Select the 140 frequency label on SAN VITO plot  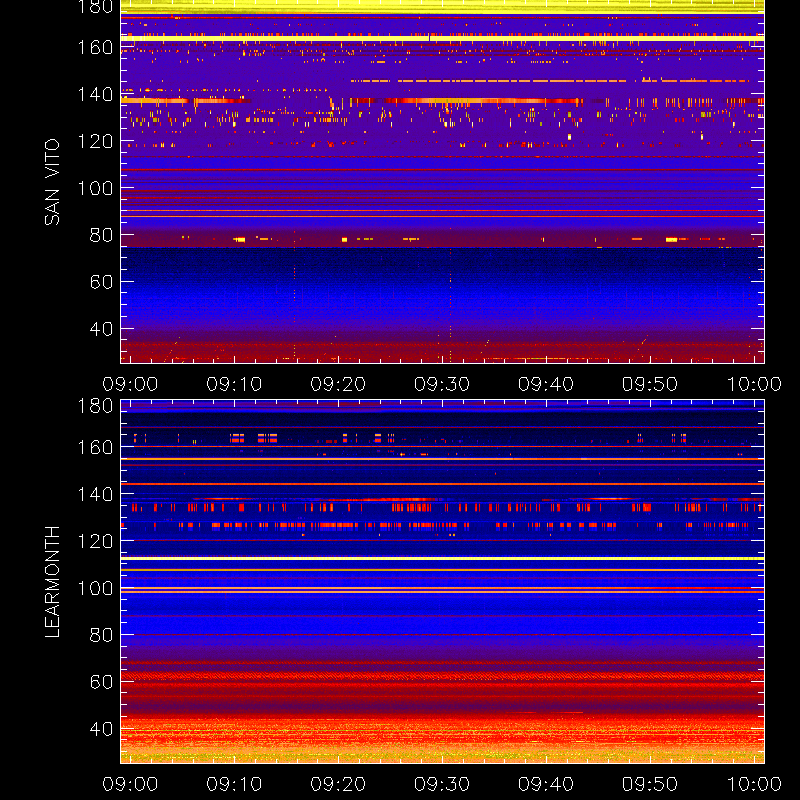point(95,94)
